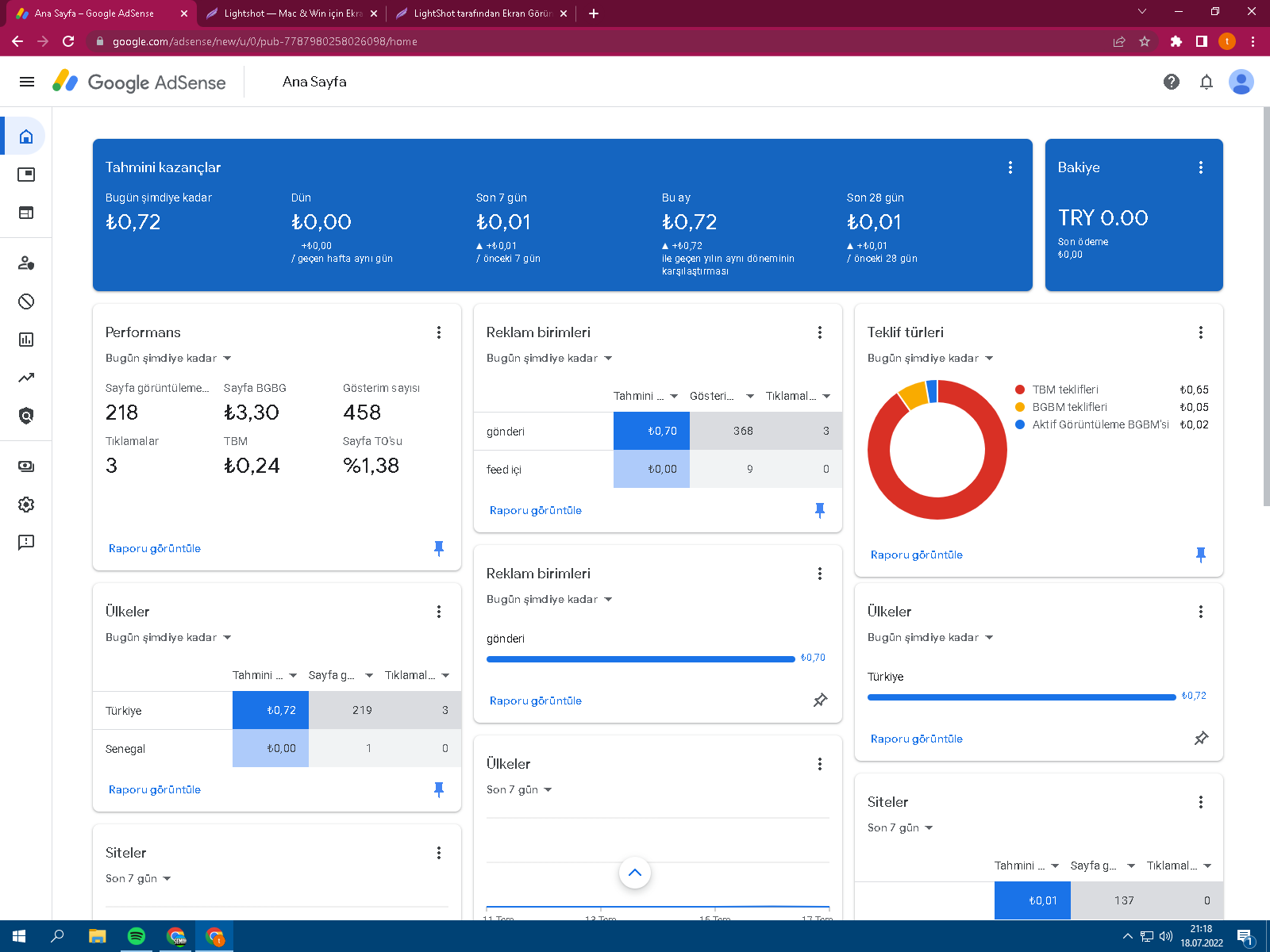Viewport: 1270px width, 952px height.
Task: Select the red TBM teklifleri legend dot
Action: point(1020,390)
